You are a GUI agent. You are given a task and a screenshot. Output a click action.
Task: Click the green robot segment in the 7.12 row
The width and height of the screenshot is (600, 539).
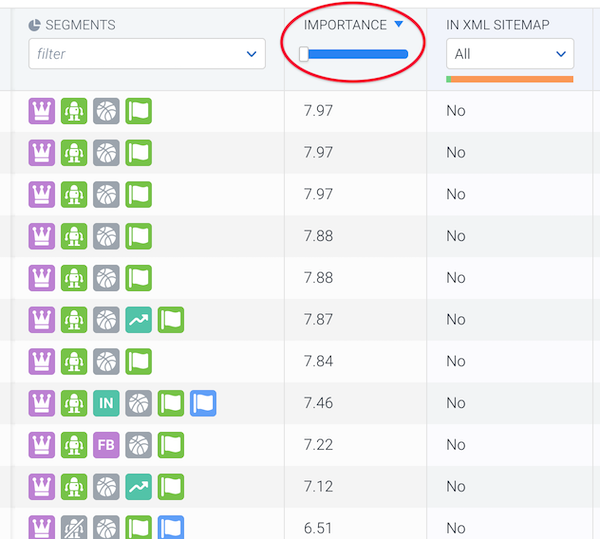point(74,487)
